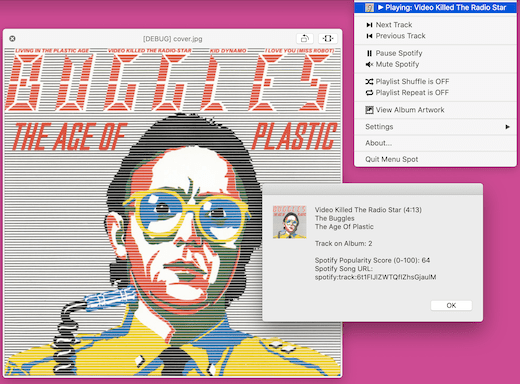Expand the Settings submenu arrow

(x=507, y=127)
